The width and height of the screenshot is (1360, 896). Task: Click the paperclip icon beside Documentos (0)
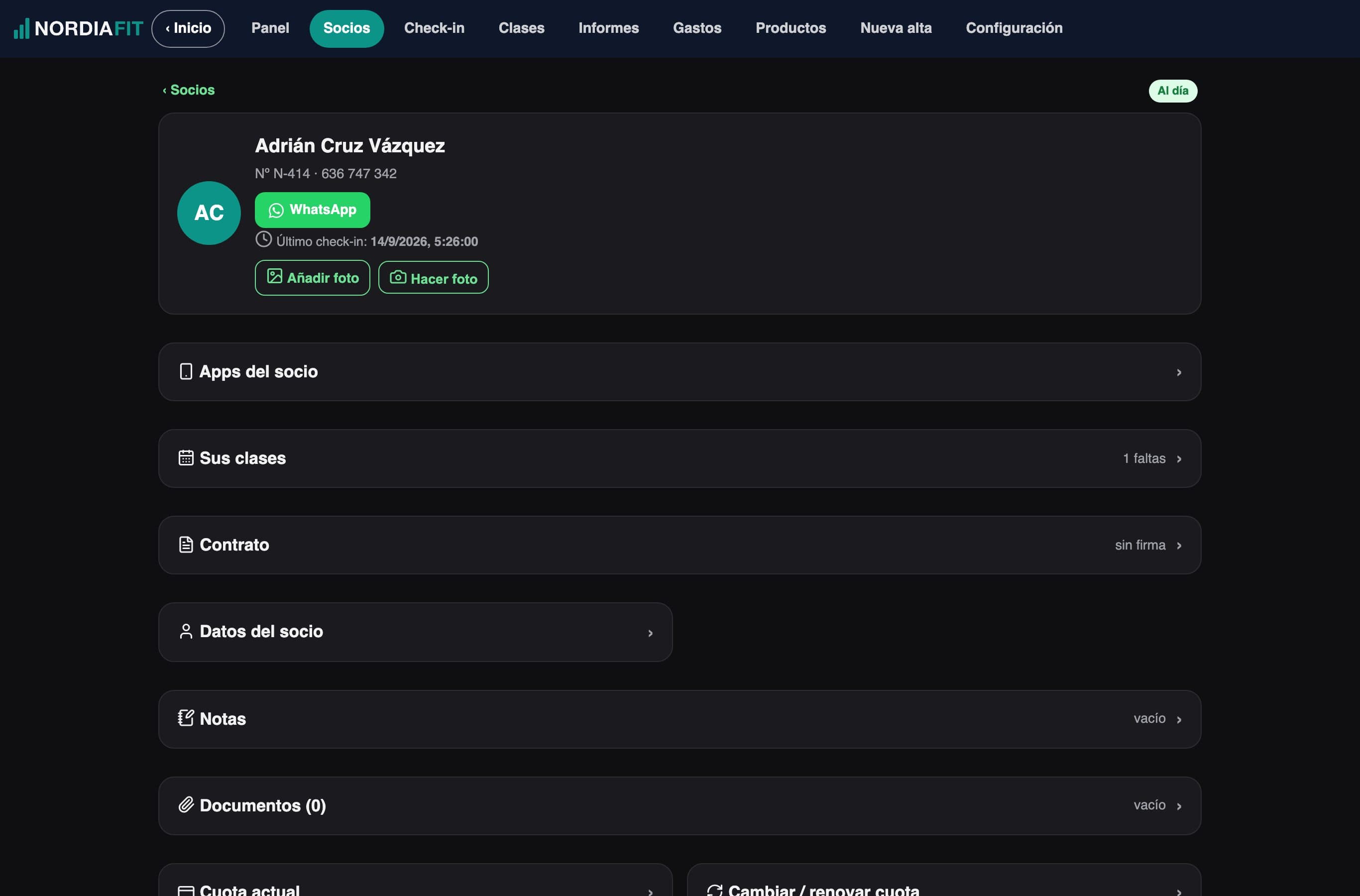[x=186, y=805]
